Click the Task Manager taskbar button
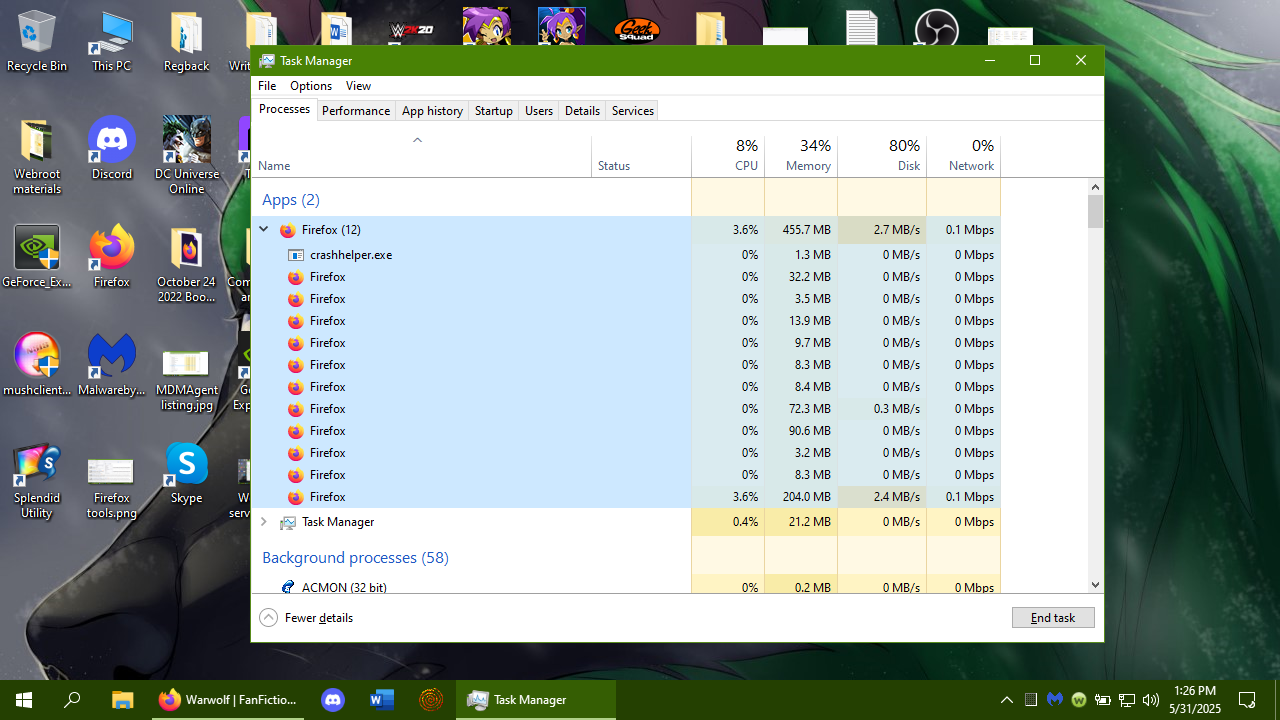1280x720 pixels. tap(536, 700)
